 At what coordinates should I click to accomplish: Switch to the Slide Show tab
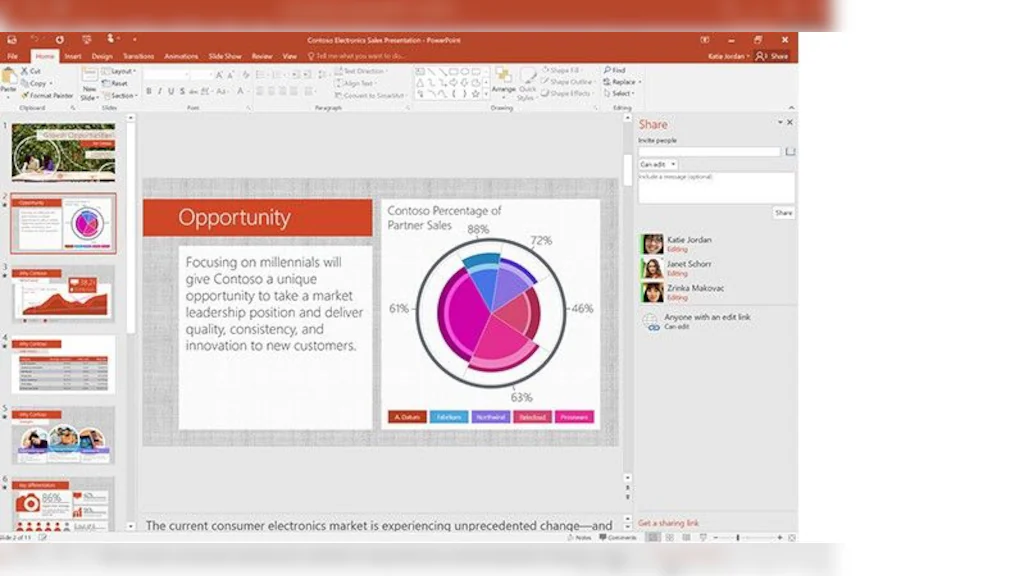coord(225,56)
